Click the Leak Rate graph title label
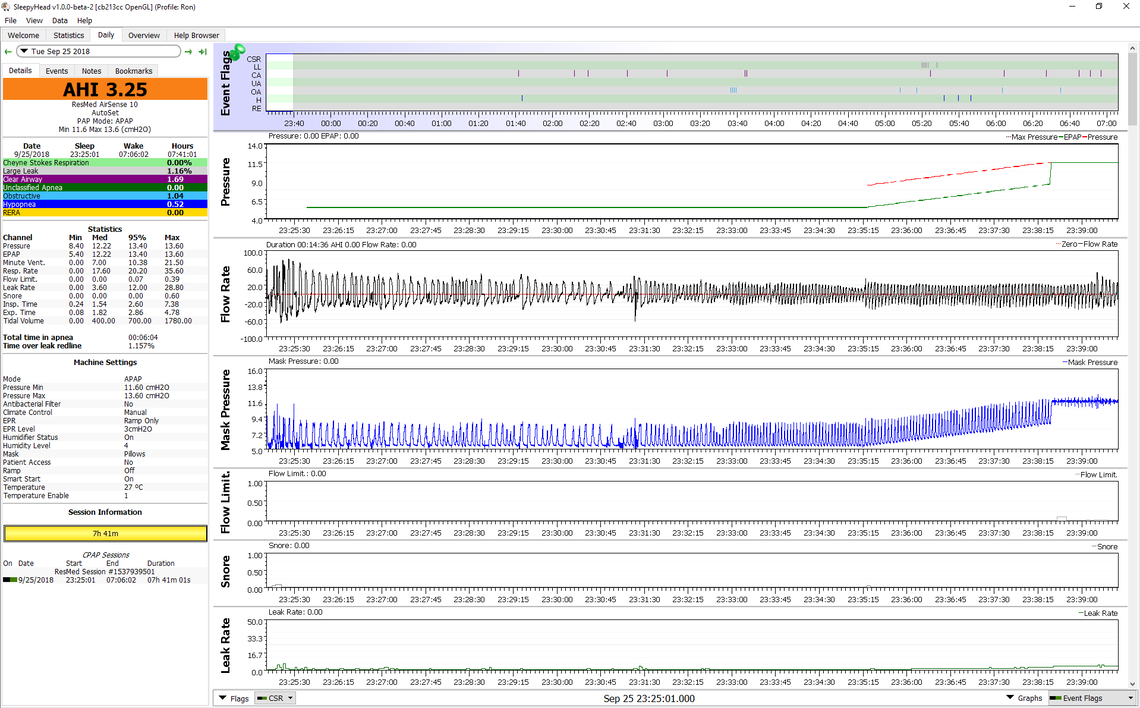1140x708 pixels. (x=225, y=645)
